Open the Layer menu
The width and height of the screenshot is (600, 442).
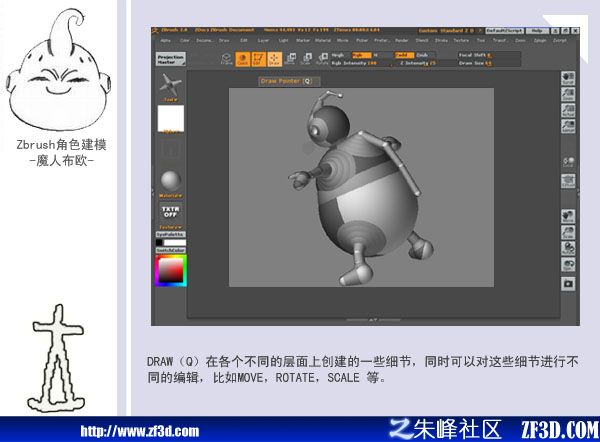[263, 41]
